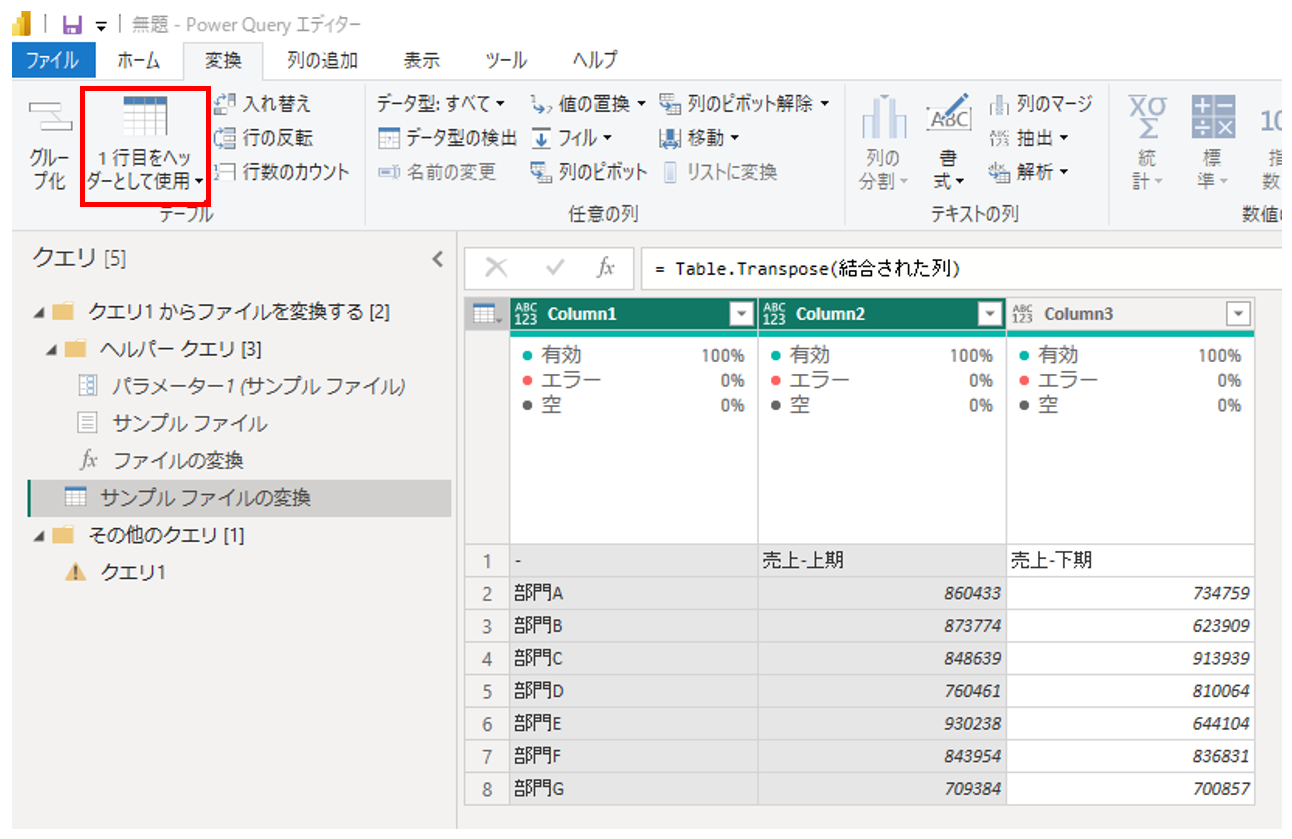Open the 抽出 dropdown
Image resolution: width=1292 pixels, height=839 pixels.
click(1029, 138)
